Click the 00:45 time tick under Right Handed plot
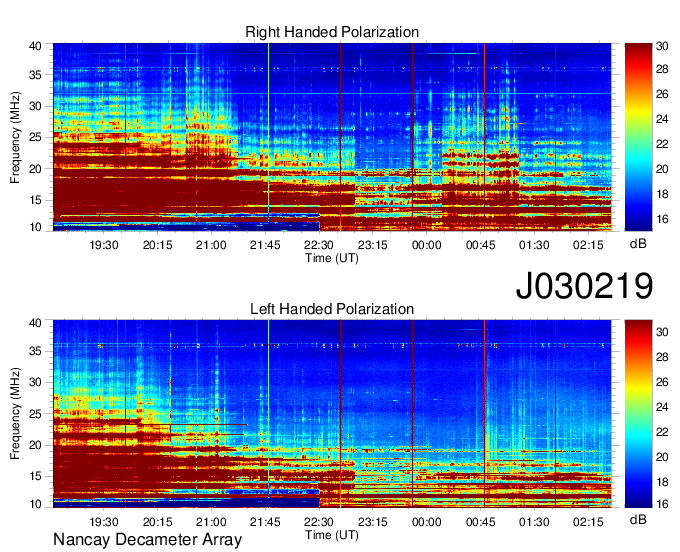The height and width of the screenshot is (552, 680). [481, 245]
